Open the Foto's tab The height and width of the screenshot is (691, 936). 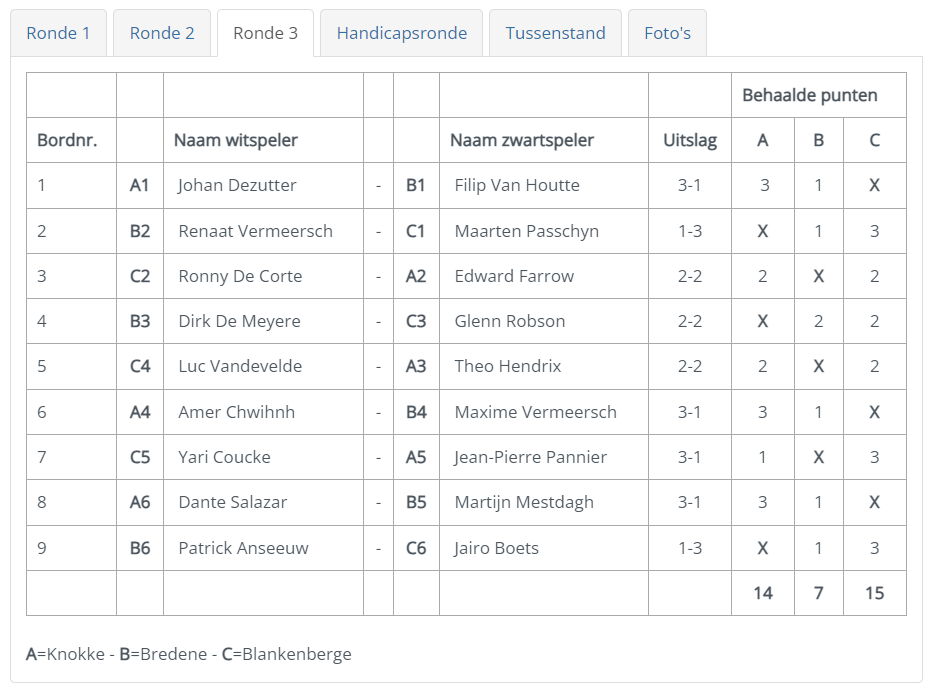(667, 33)
